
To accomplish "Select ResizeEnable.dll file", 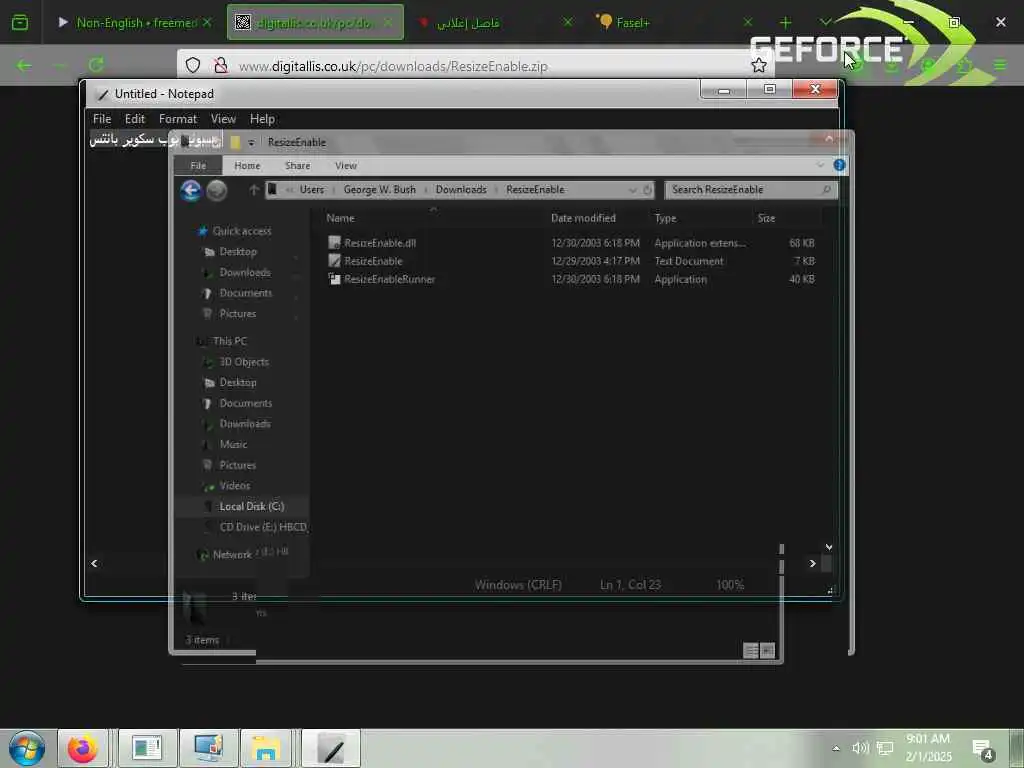I will 379,243.
